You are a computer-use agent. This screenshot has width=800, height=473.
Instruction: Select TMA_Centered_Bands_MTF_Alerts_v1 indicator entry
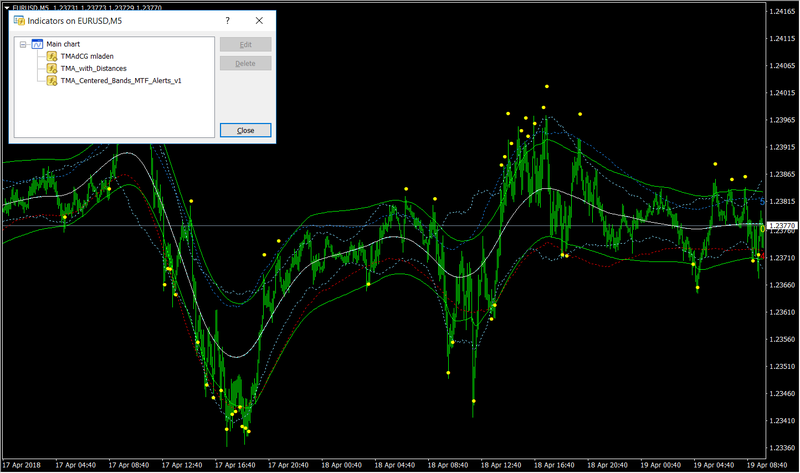pos(121,81)
